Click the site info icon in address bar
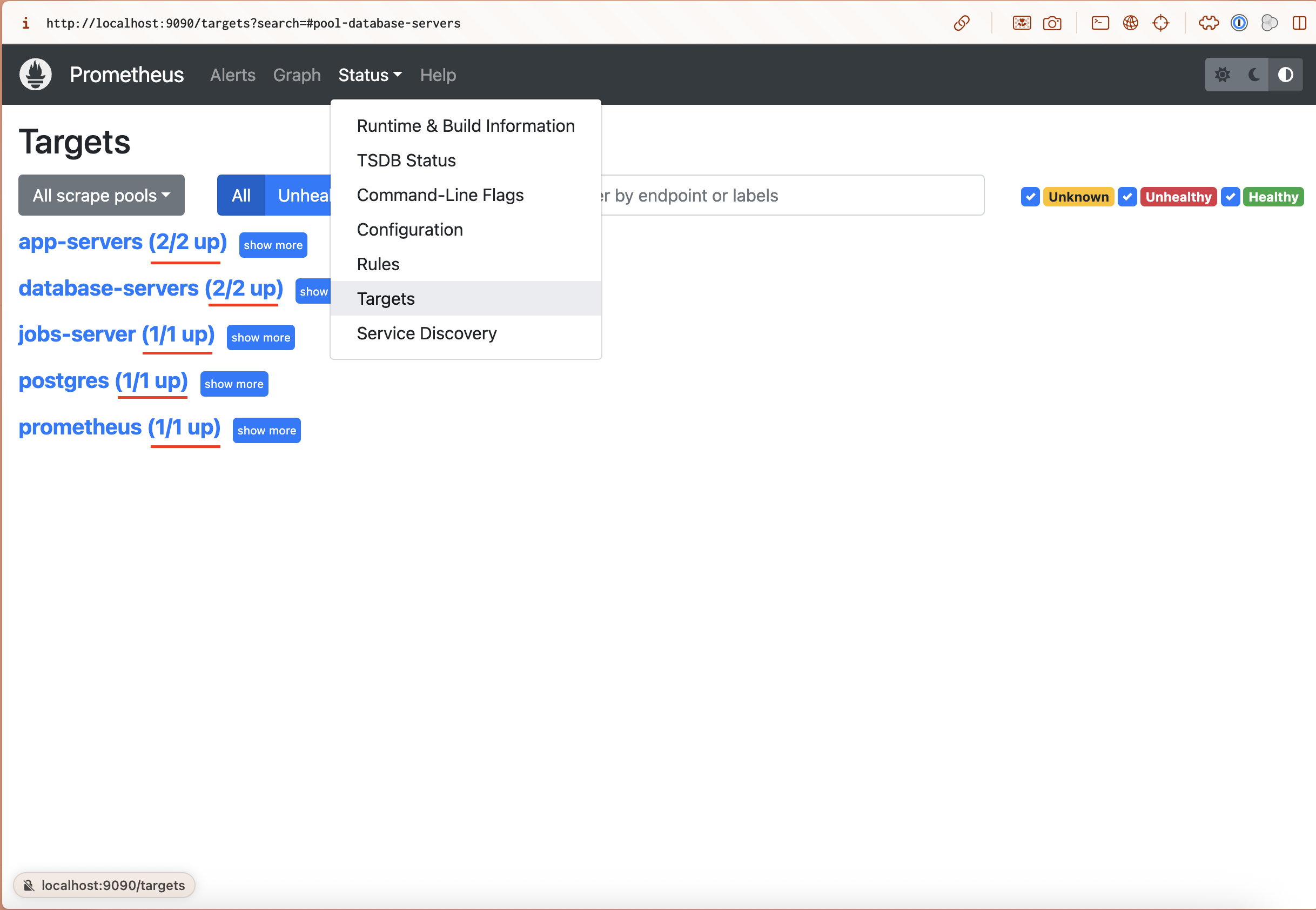Image resolution: width=1316 pixels, height=910 pixels. [x=25, y=23]
